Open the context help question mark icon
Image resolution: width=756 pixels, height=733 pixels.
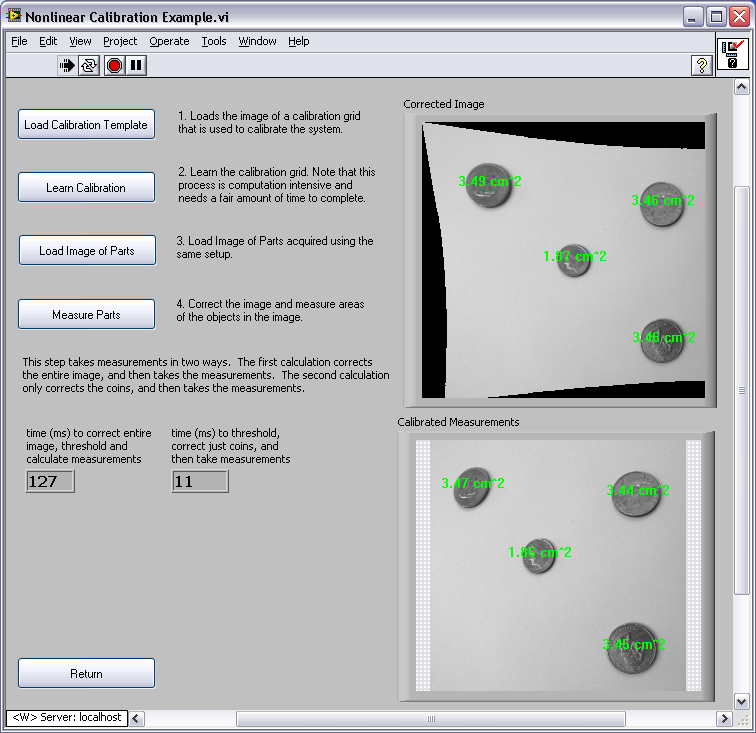coord(701,65)
